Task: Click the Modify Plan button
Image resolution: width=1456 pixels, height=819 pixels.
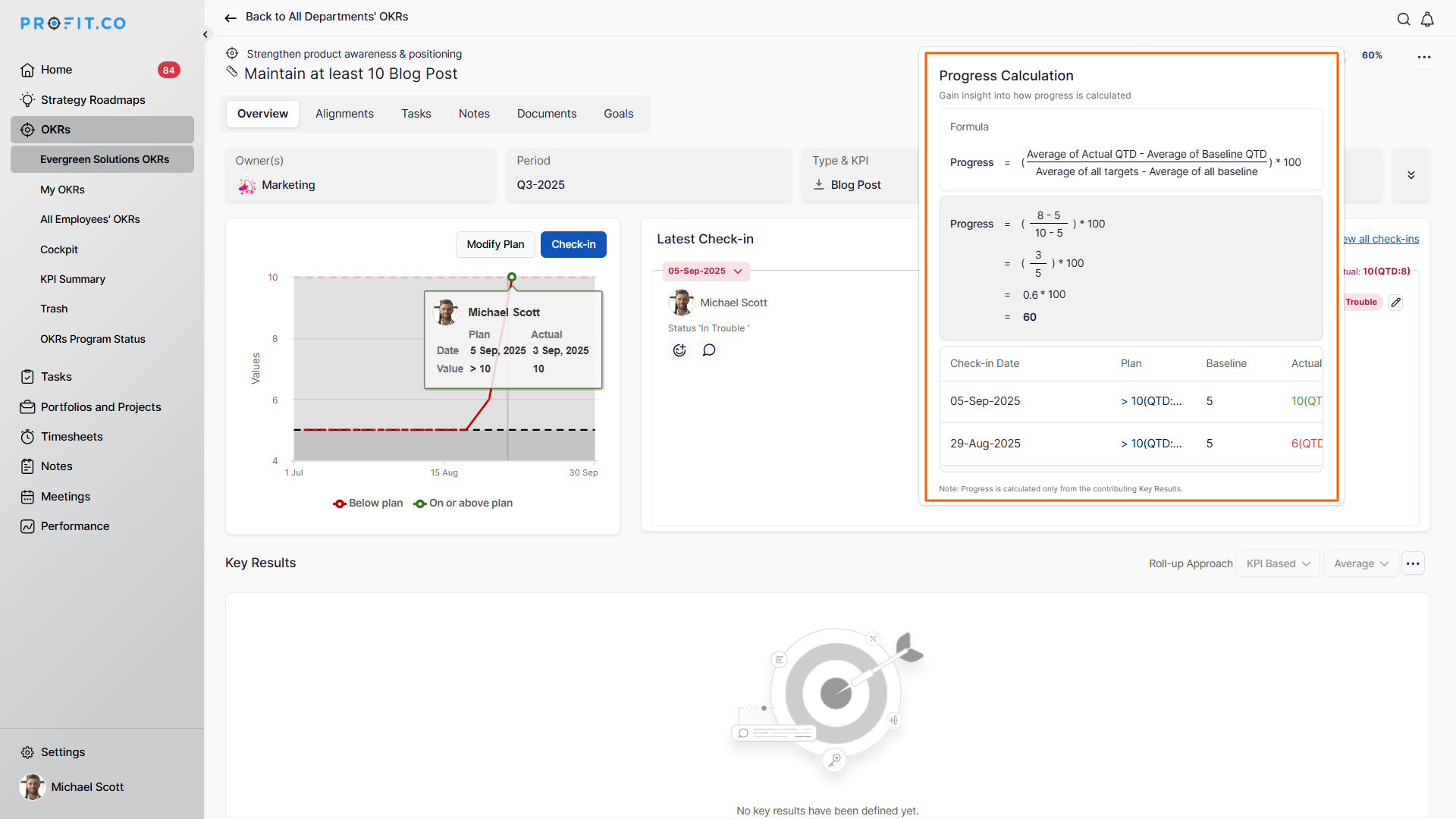Action: (495, 245)
